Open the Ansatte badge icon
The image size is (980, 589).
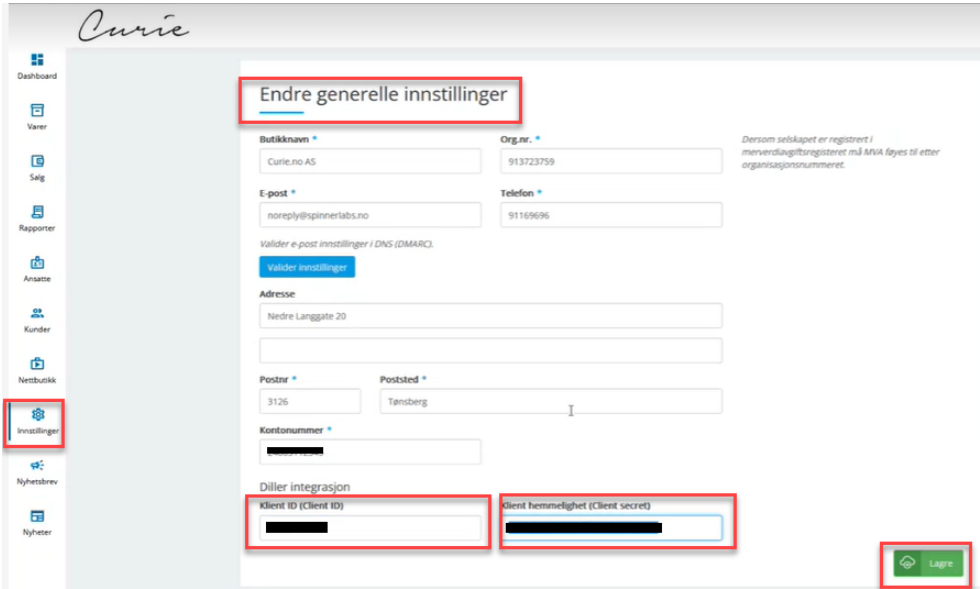(37, 262)
